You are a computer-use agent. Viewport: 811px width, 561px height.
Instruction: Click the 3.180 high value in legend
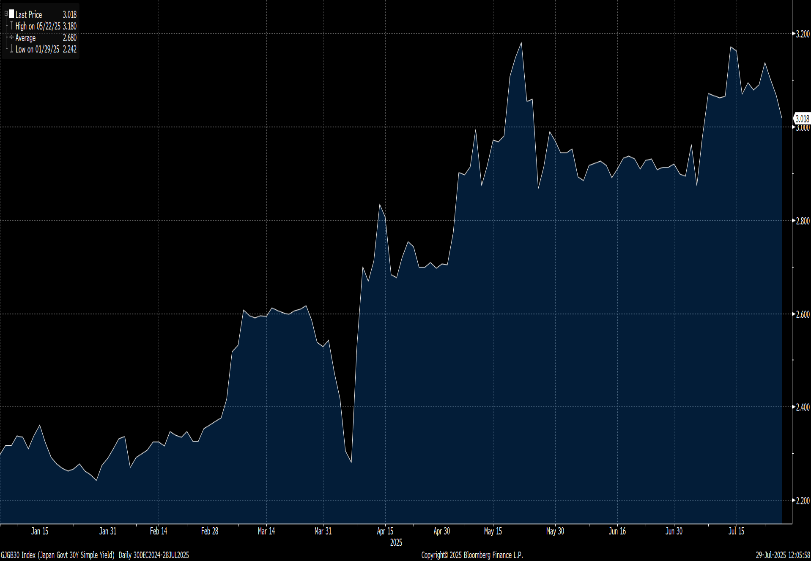[x=70, y=26]
